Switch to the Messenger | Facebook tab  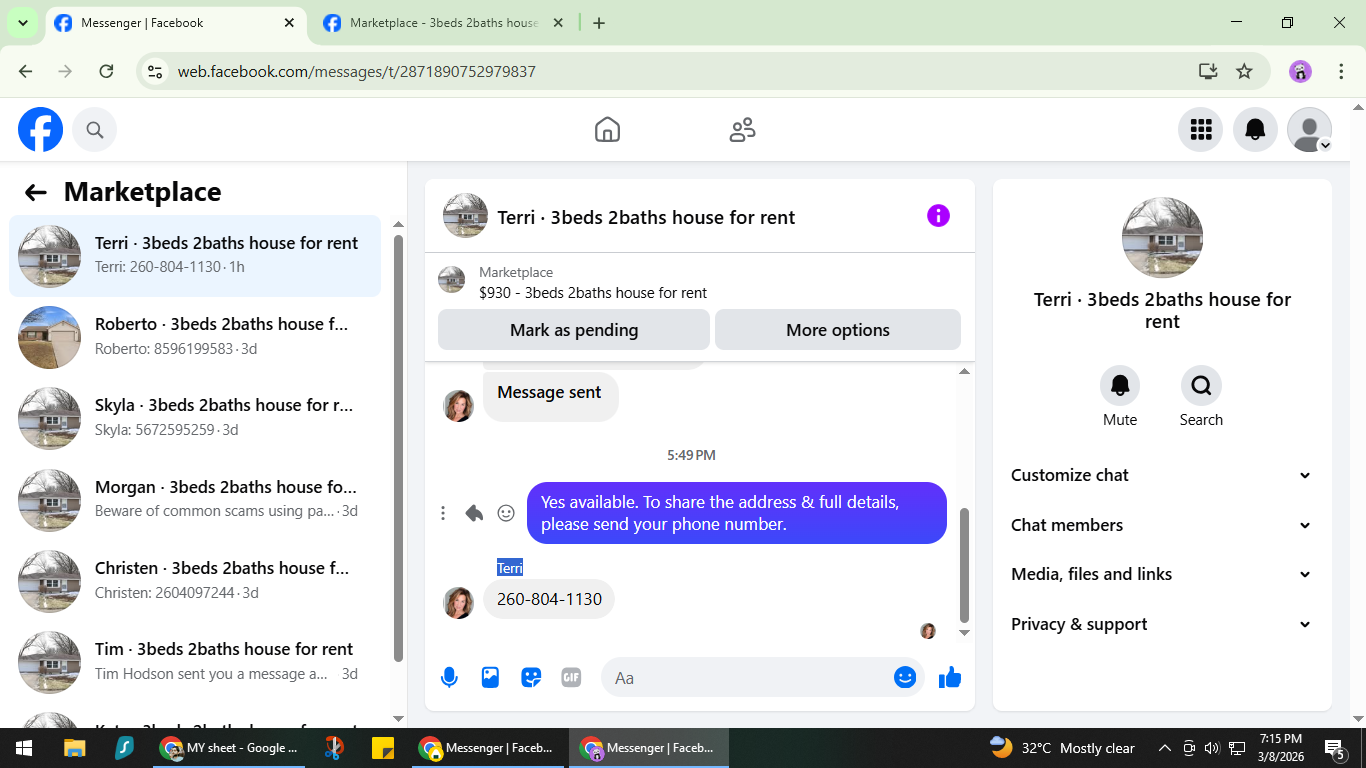(176, 23)
